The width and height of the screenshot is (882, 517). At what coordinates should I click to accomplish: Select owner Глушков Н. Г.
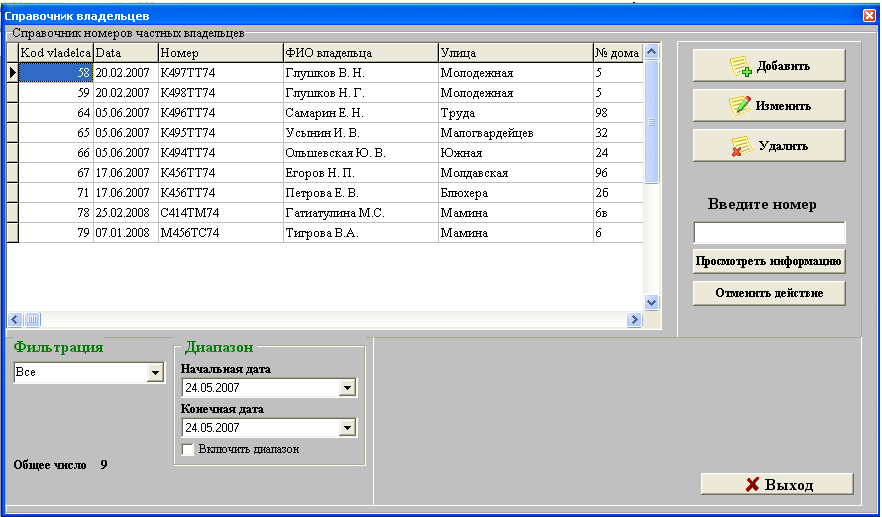pos(361,93)
